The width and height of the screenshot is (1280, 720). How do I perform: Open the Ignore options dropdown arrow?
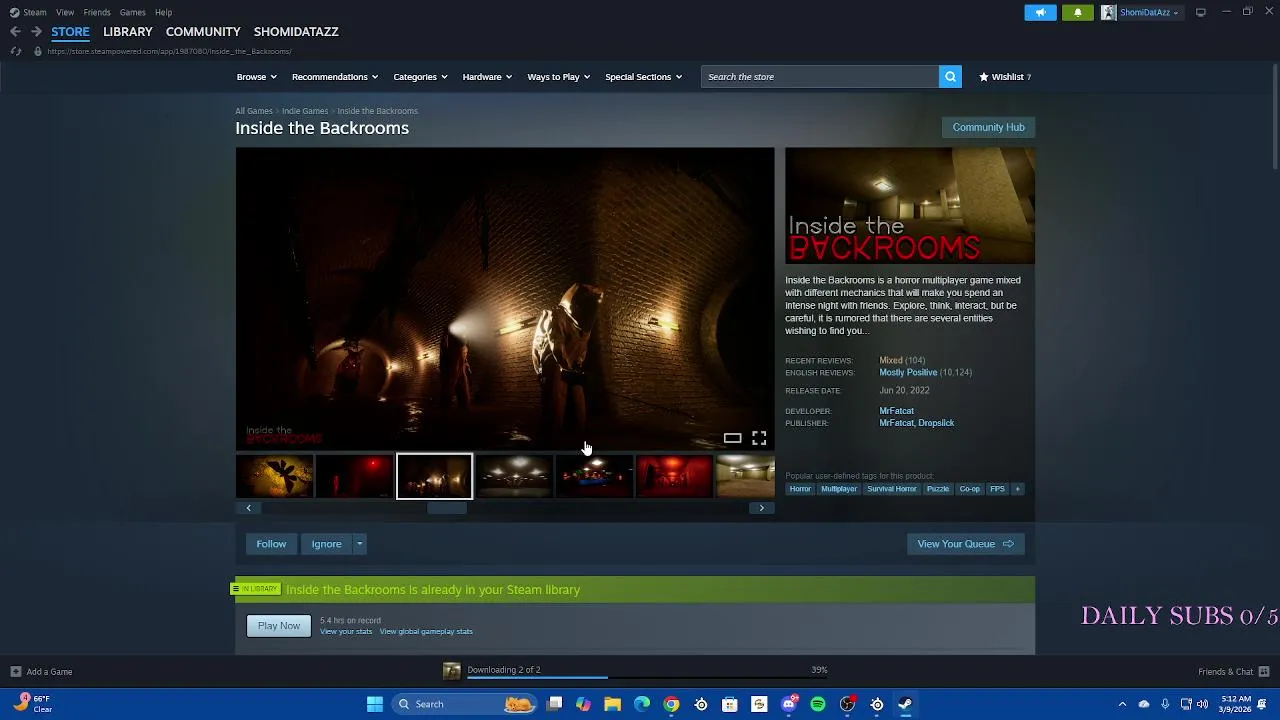[x=359, y=544]
